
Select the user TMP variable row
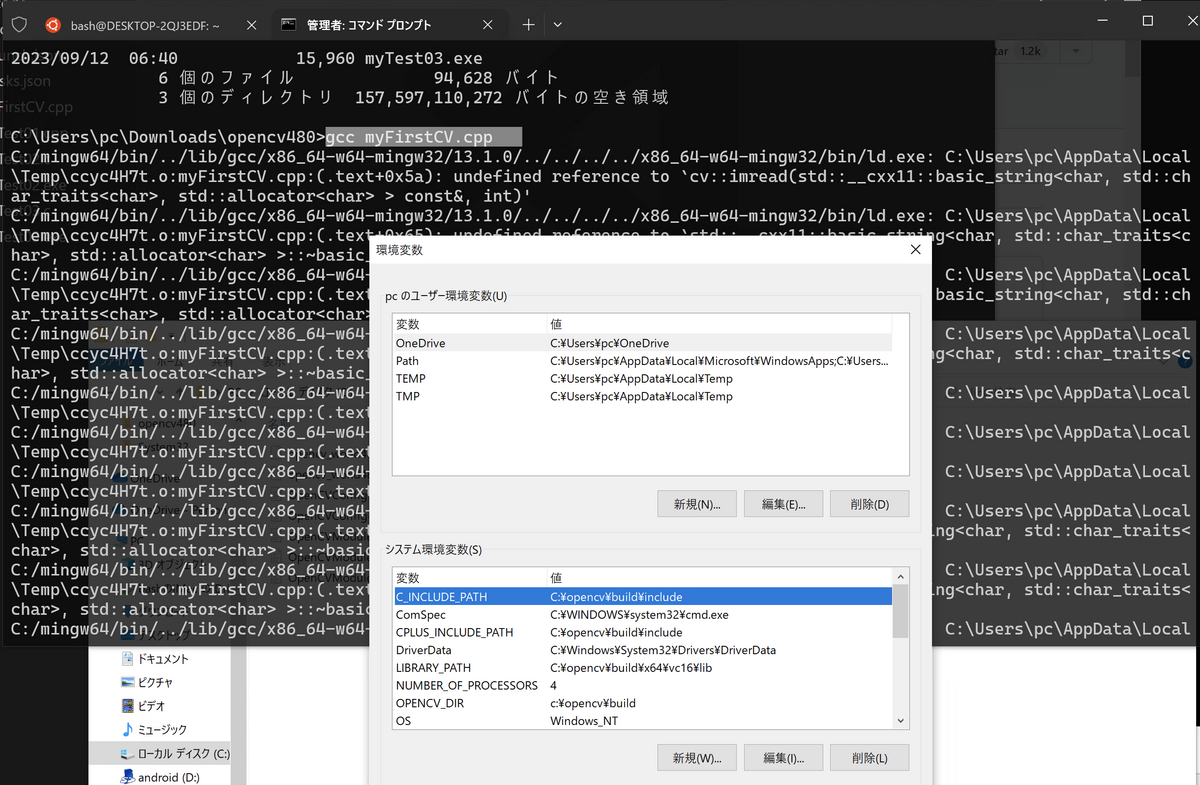(x=641, y=397)
